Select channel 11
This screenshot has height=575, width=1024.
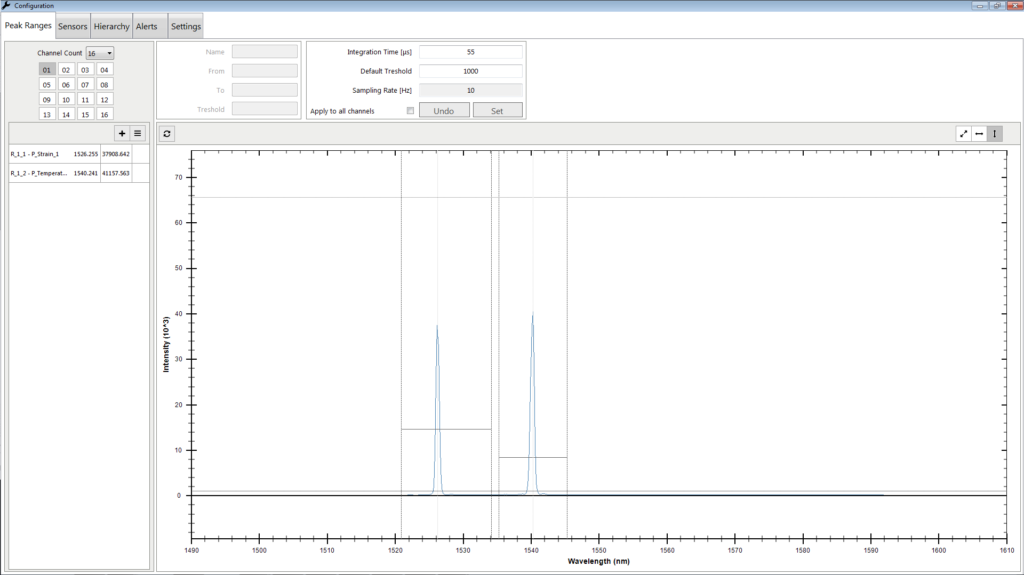click(x=85, y=99)
